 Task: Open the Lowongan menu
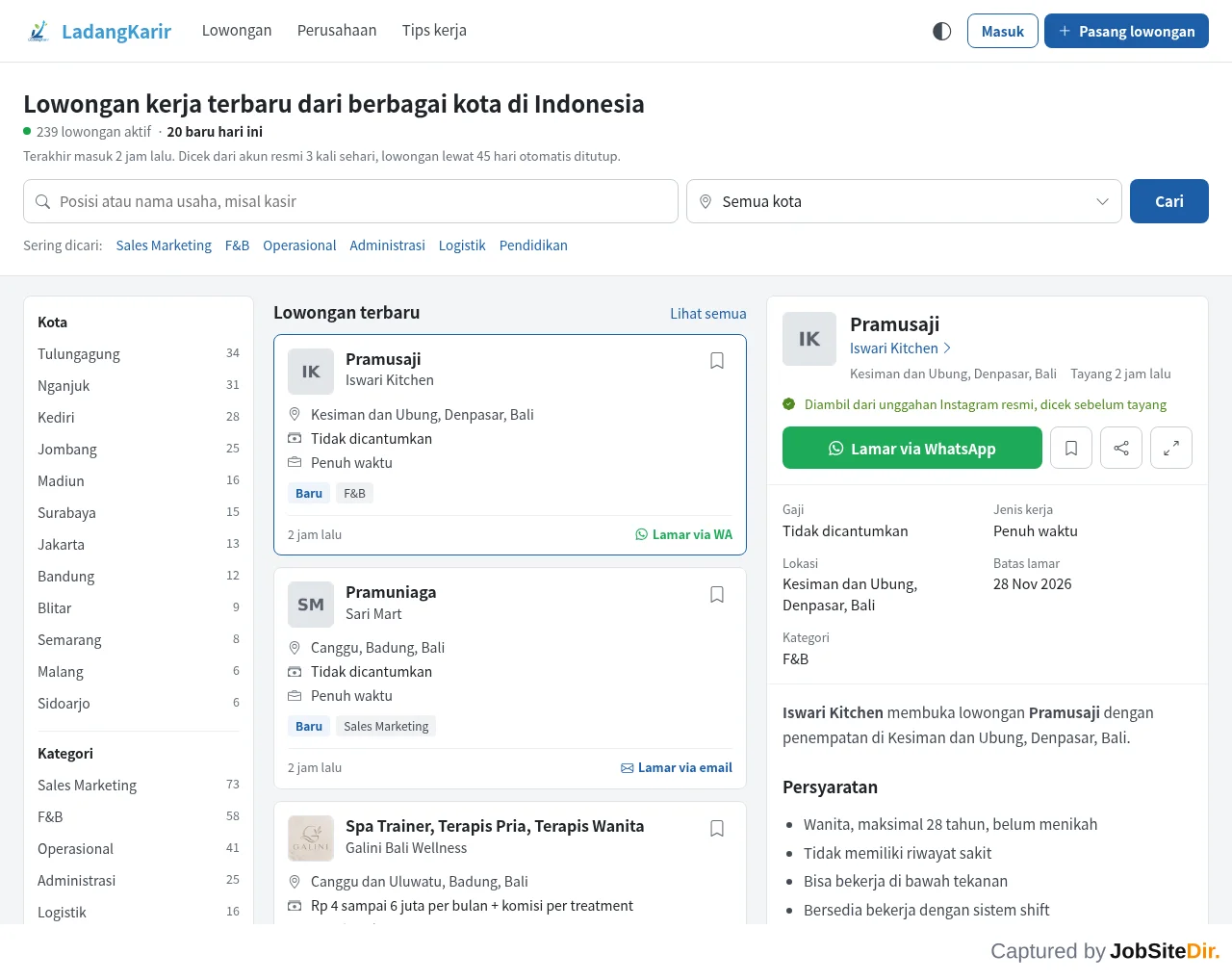pos(237,31)
